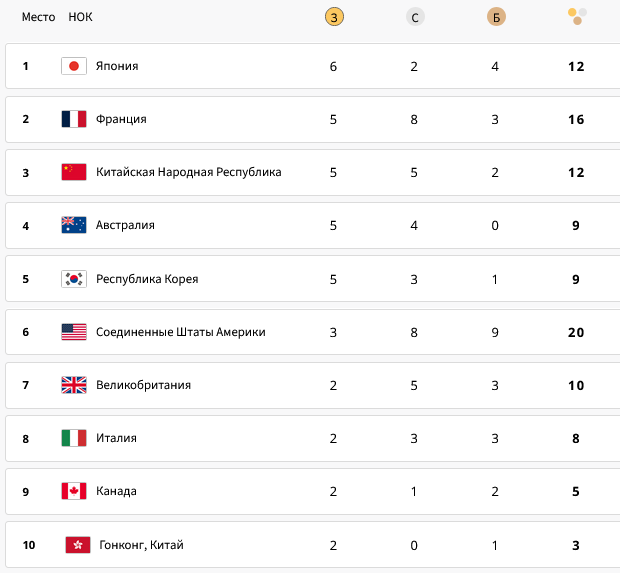Click the France flag icon
620x573 pixels.
tap(74, 119)
